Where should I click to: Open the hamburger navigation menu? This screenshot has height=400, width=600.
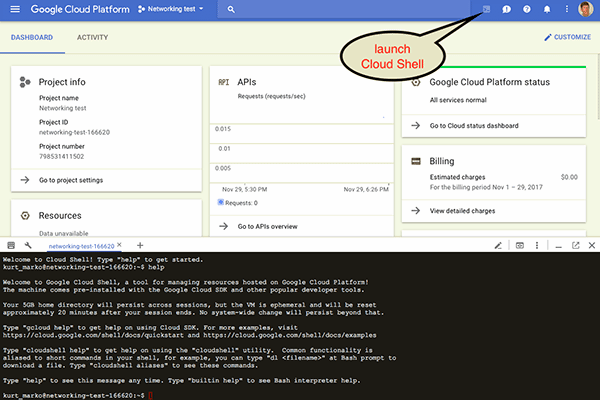[x=15, y=9]
